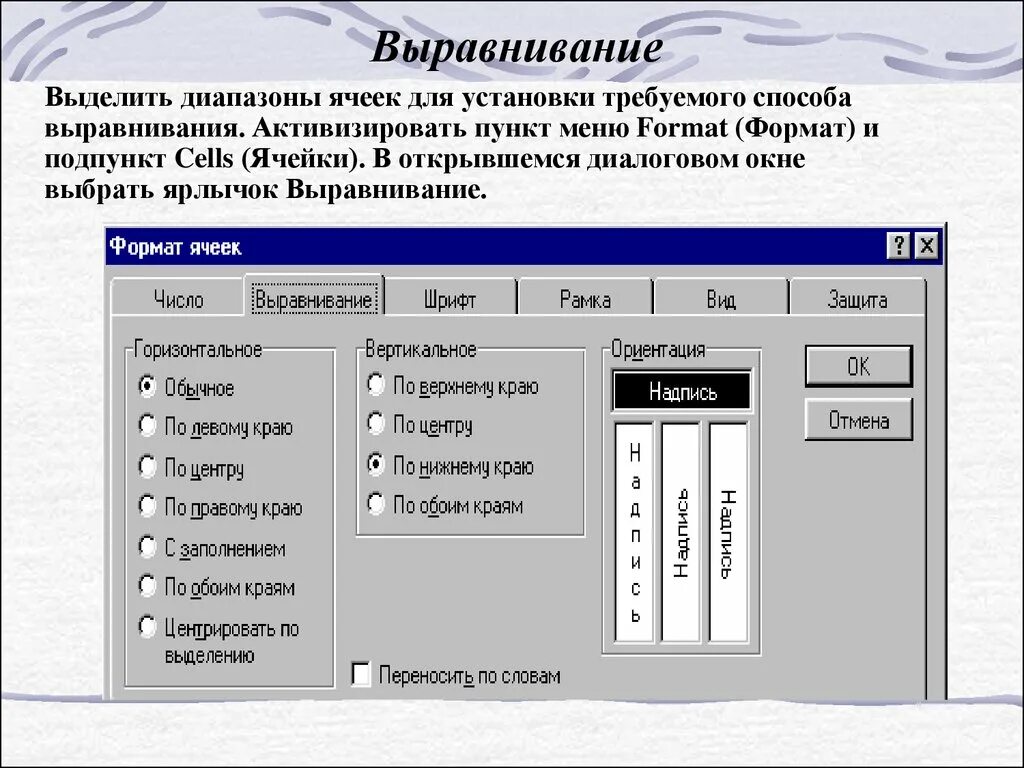Choose top-to-bottom rotated Надпись orientation
The width and height of the screenshot is (1024, 768).
(x=728, y=533)
